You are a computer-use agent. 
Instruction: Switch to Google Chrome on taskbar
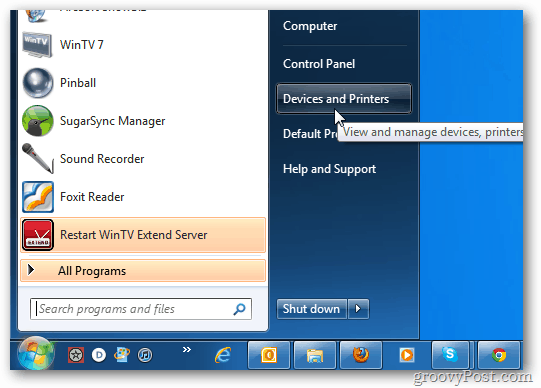point(499,355)
